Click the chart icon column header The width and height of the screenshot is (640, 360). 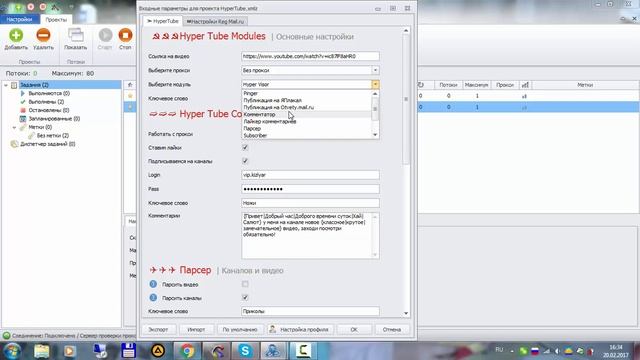click(525, 85)
